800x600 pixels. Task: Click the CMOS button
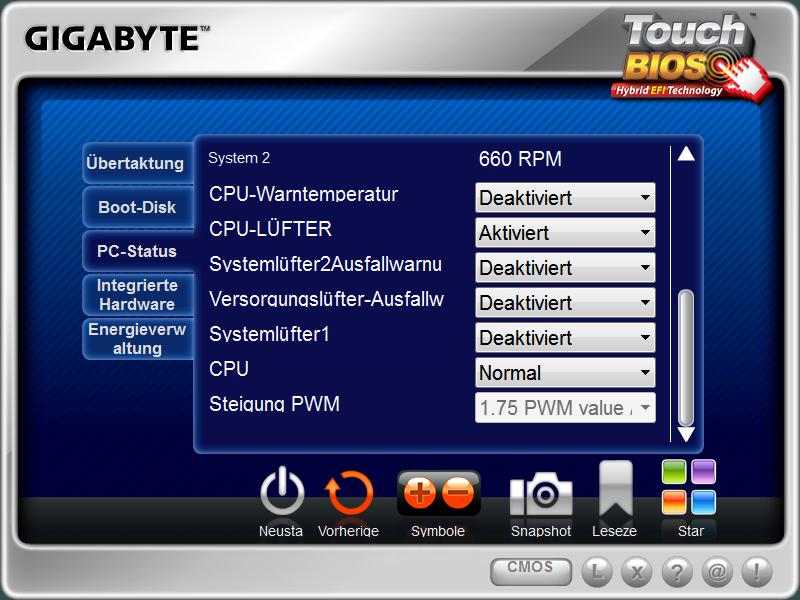(x=531, y=571)
